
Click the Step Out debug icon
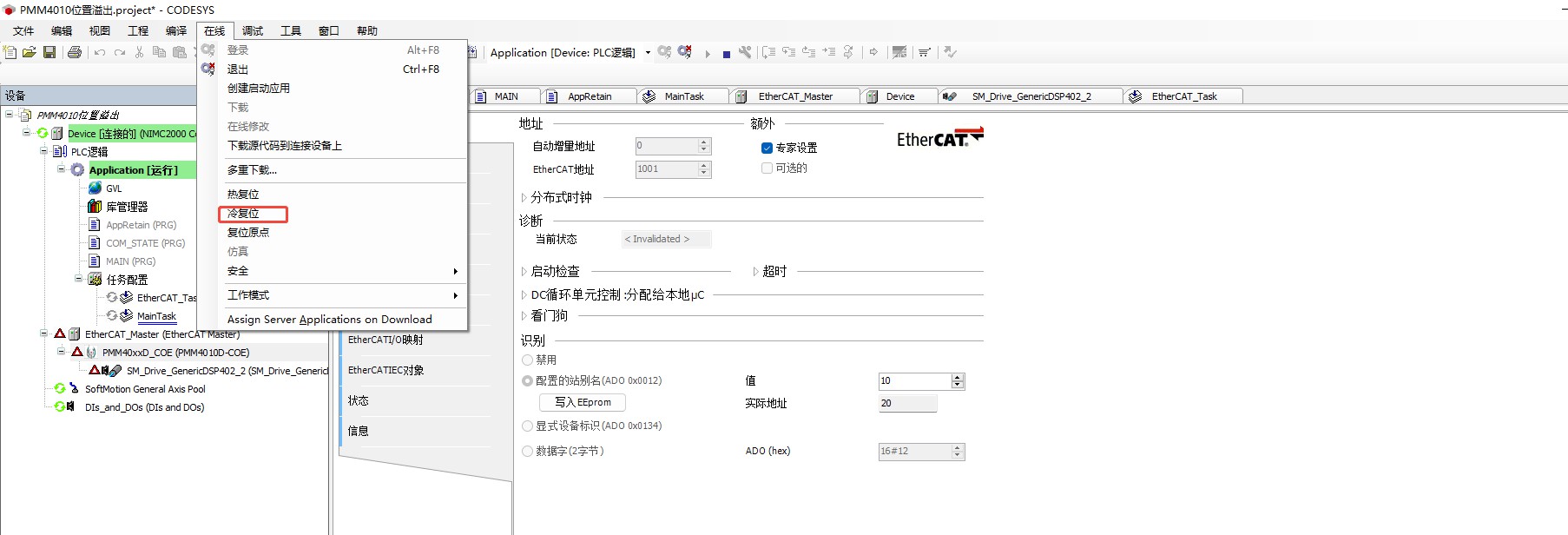click(808, 52)
